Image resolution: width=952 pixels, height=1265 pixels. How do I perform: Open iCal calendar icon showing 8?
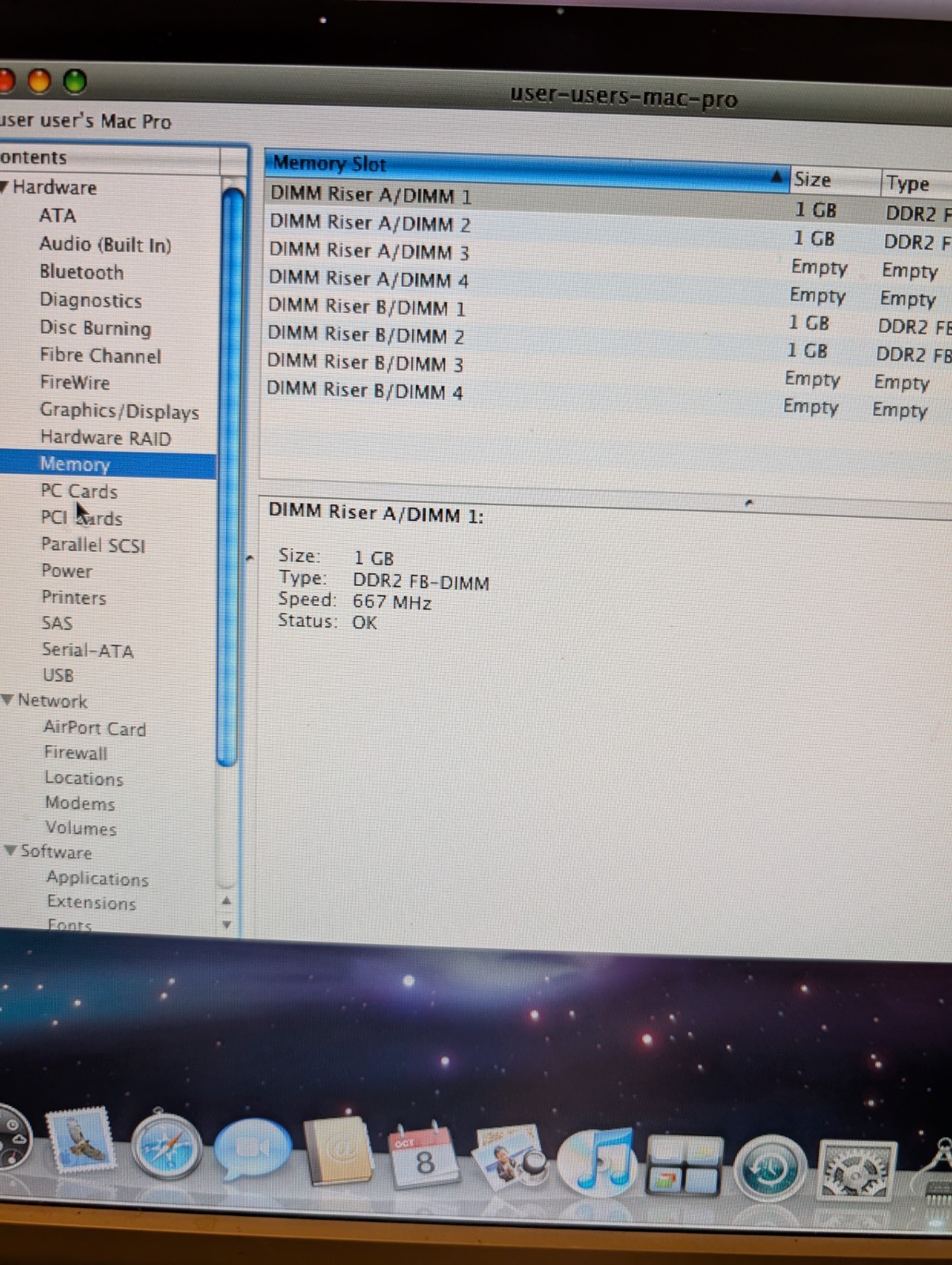[x=425, y=1154]
